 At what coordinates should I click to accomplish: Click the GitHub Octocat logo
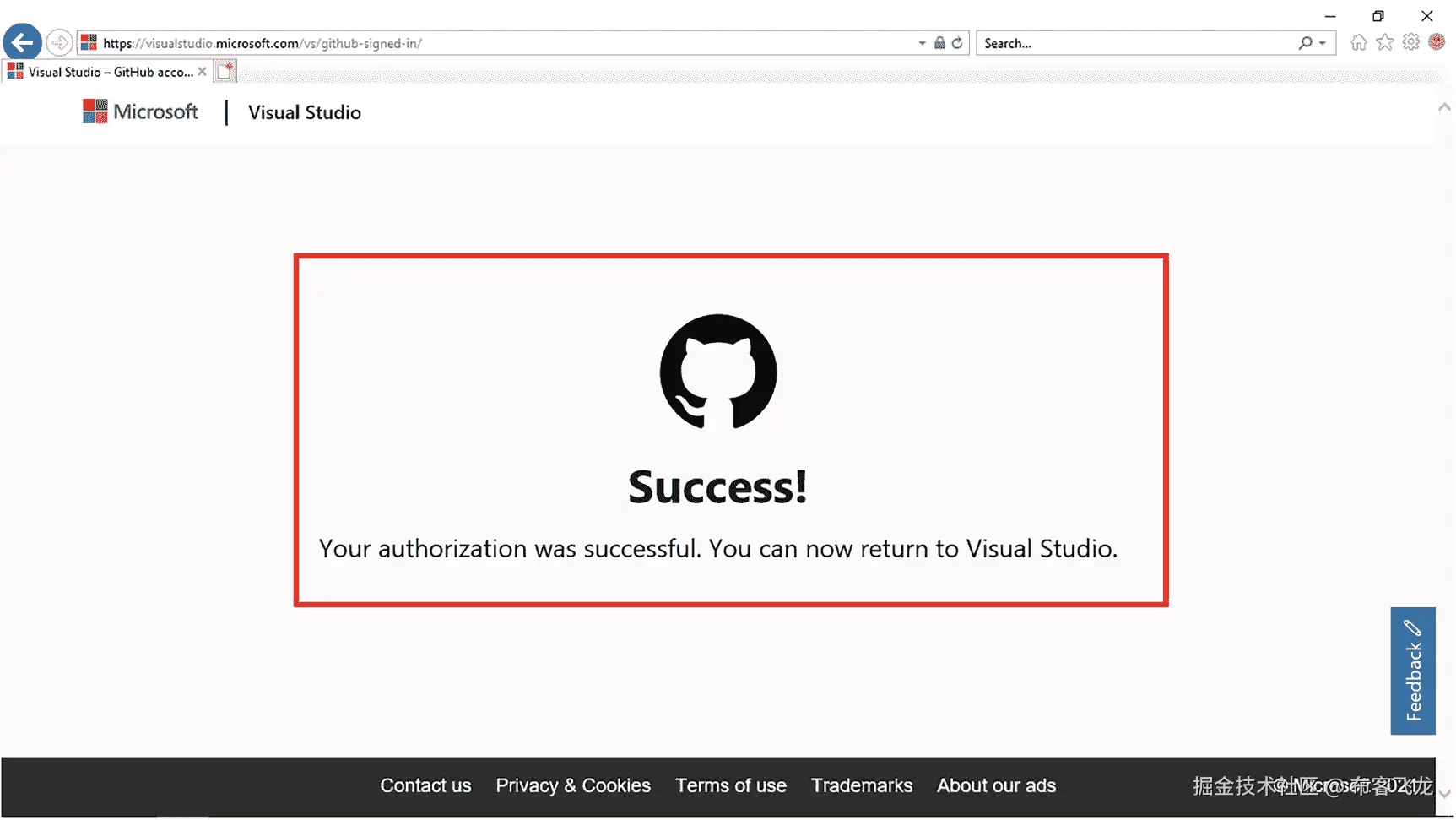point(718,372)
